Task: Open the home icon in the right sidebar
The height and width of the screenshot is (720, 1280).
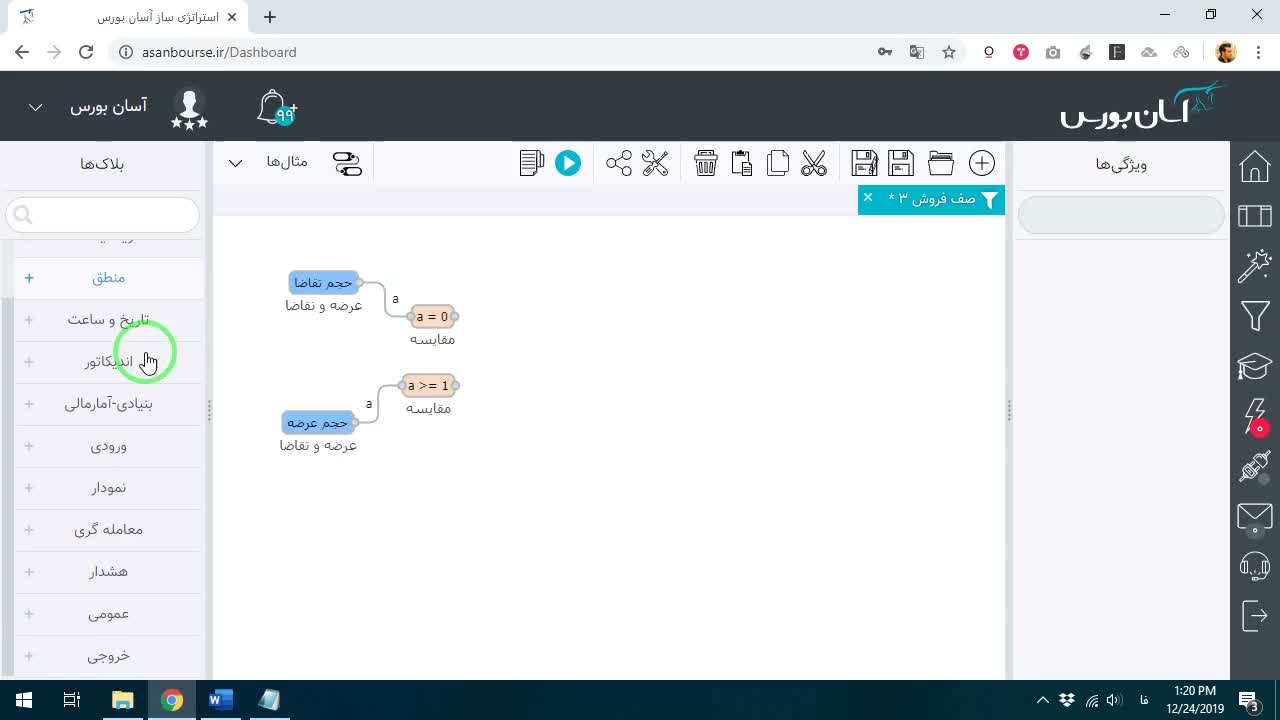Action: pos(1254,166)
